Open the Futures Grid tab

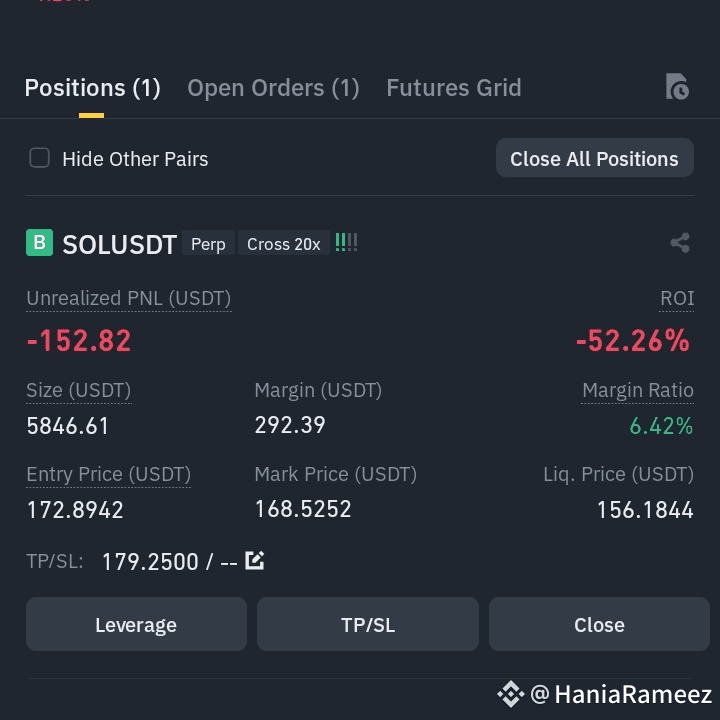click(454, 88)
